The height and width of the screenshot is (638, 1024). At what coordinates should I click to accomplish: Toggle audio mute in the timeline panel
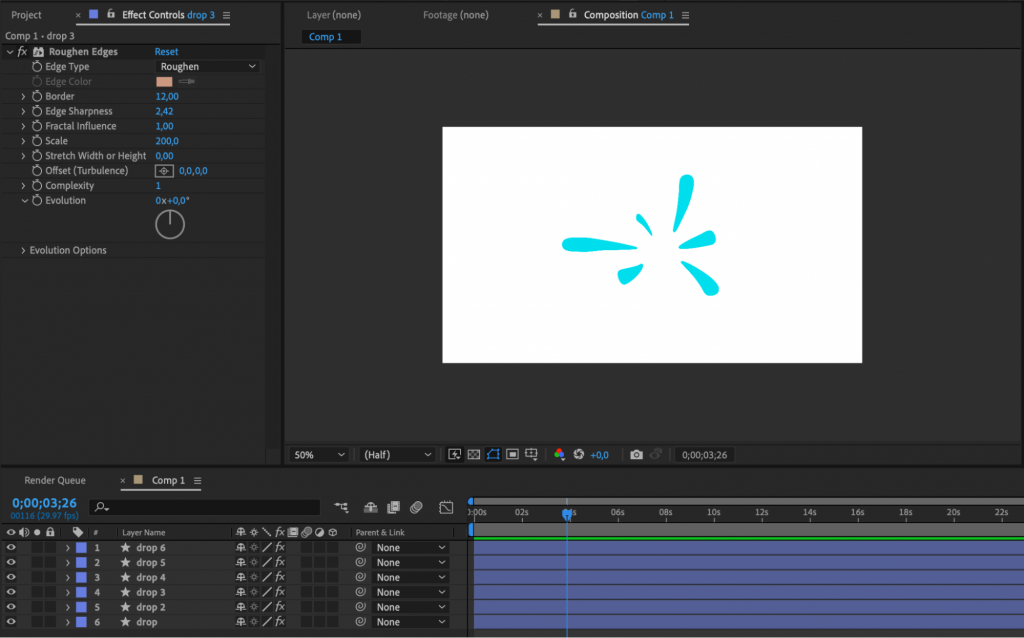coord(24,532)
